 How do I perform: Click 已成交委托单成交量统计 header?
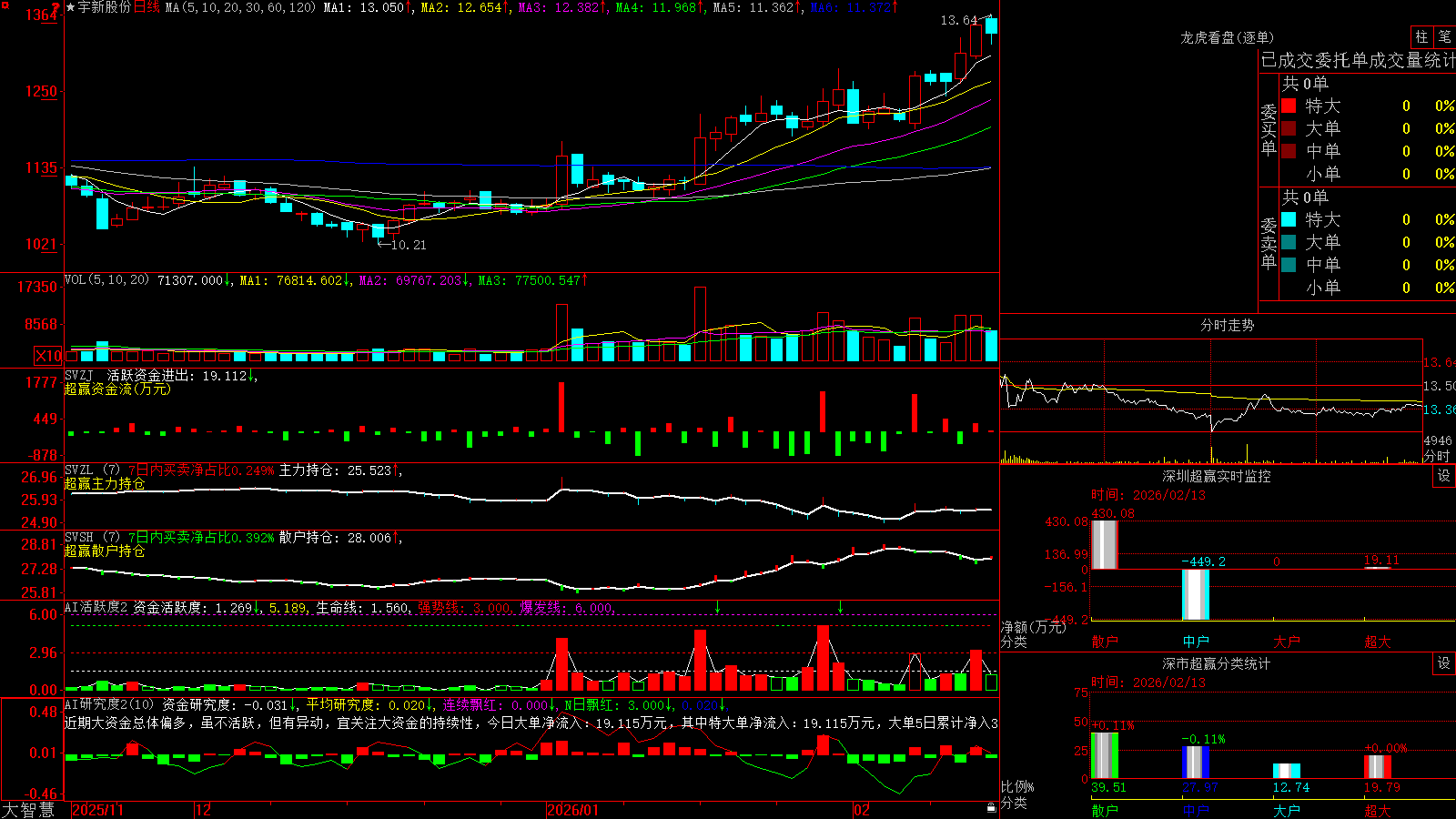click(x=1358, y=60)
